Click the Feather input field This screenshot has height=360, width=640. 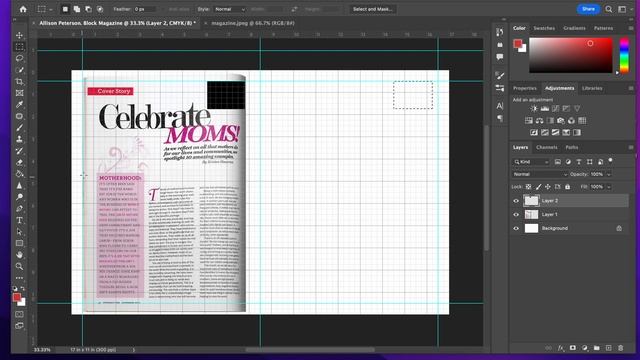(x=144, y=9)
